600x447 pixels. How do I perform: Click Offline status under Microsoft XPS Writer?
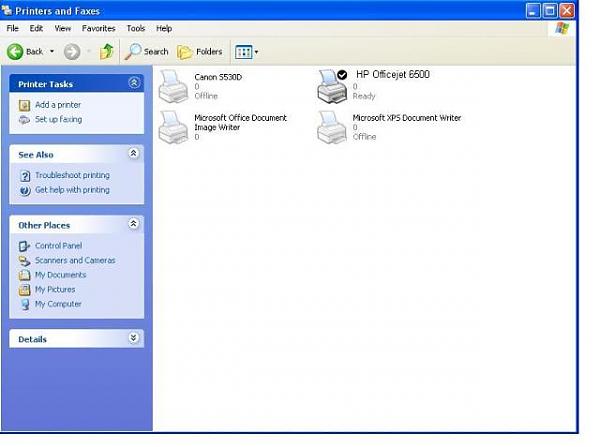coord(364,137)
